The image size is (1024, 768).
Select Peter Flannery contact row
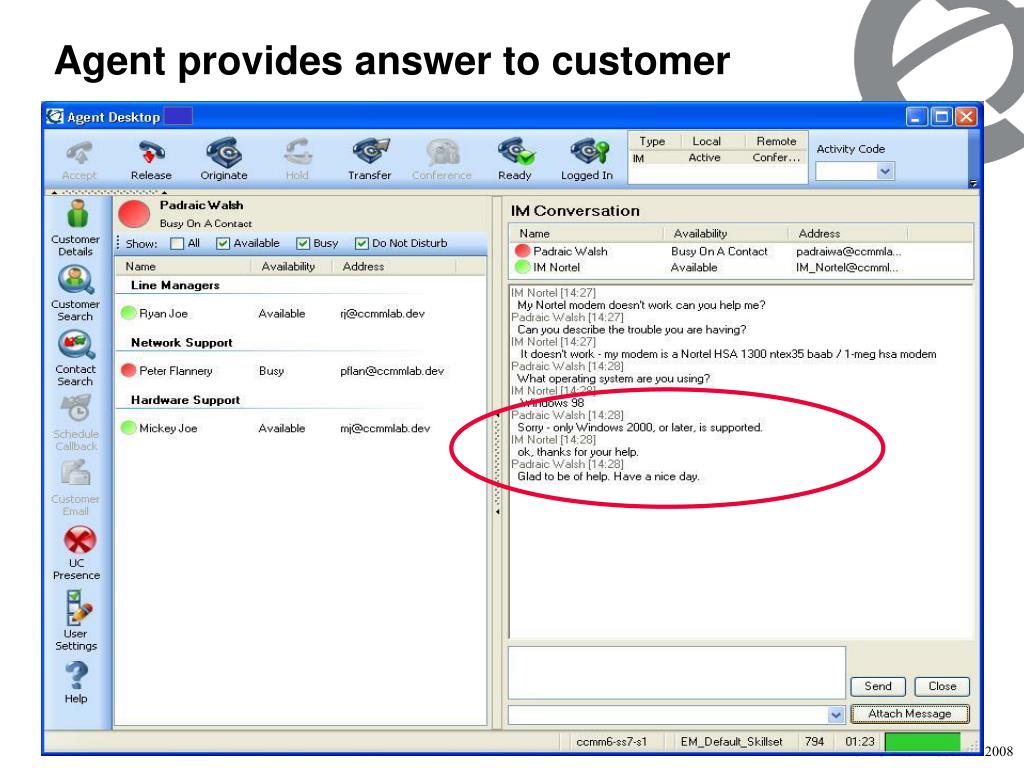300,371
